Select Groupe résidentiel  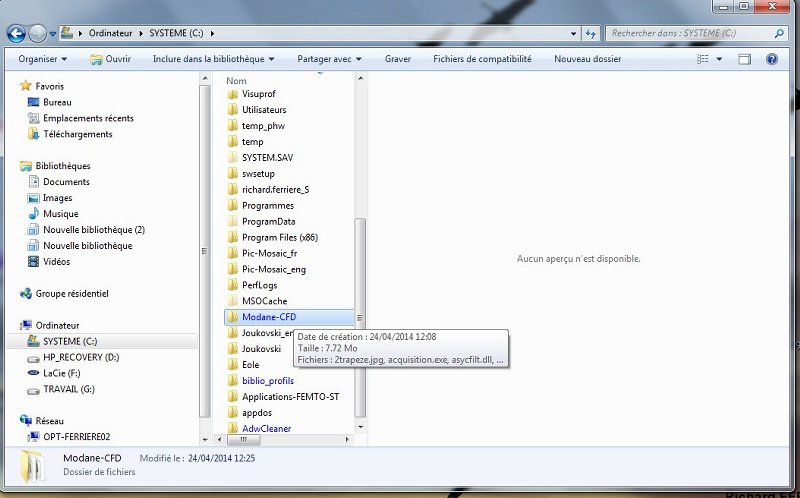[72, 293]
